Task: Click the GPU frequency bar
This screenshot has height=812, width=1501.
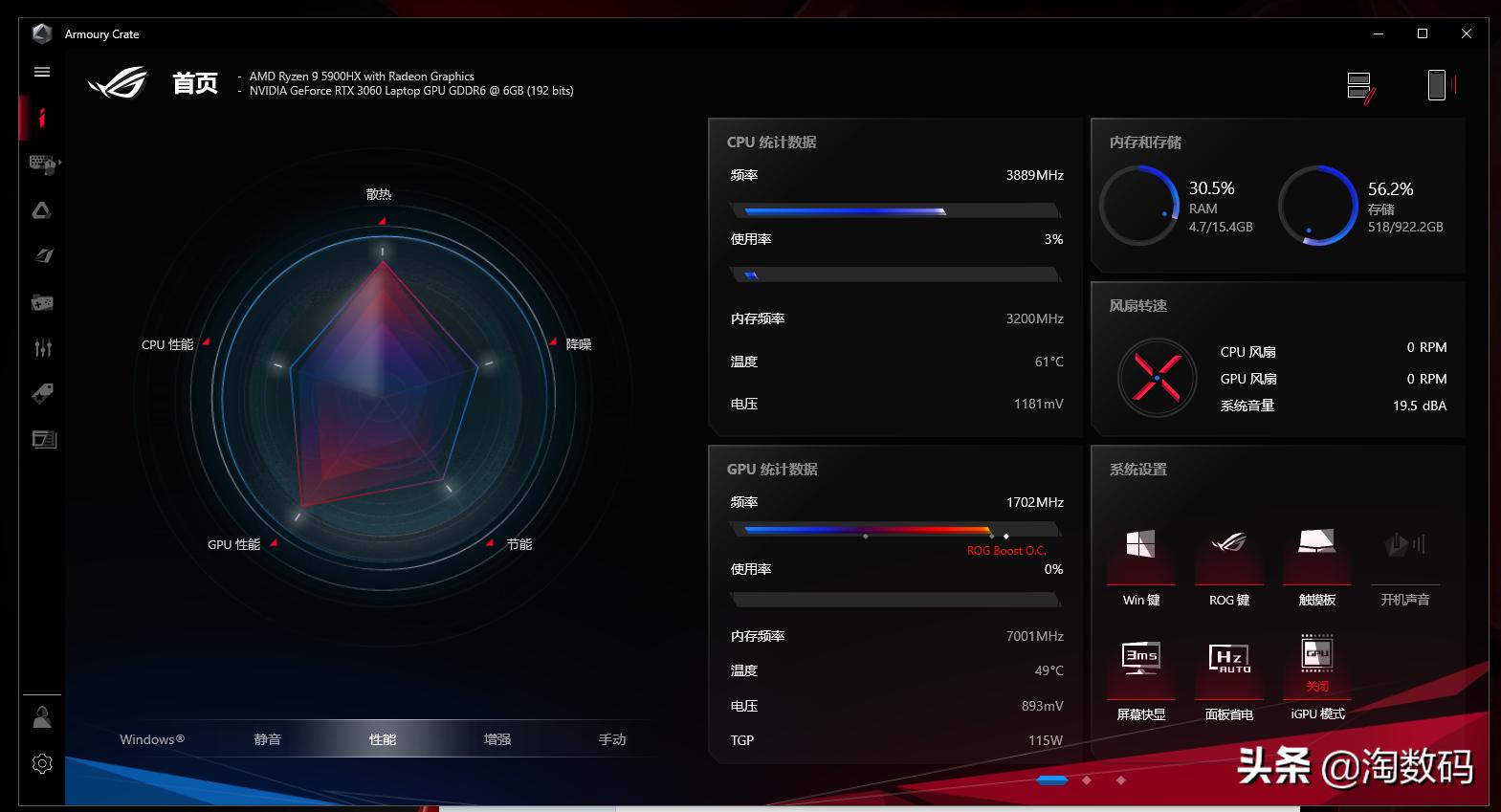Action: tap(895, 529)
